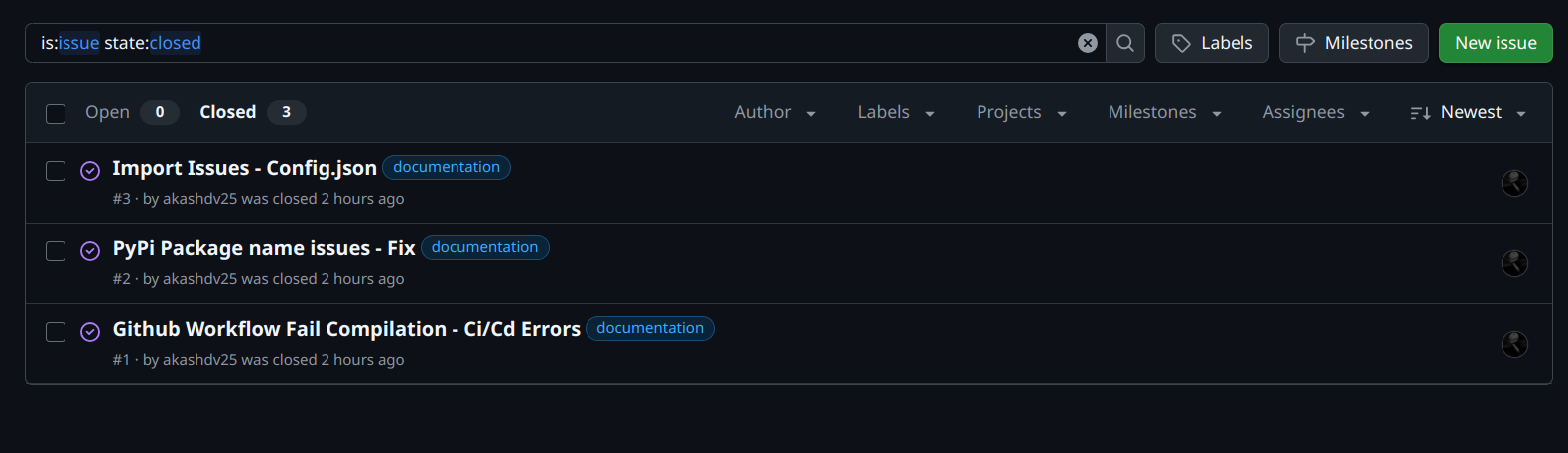Click assignee avatar on PyPi Package row
This screenshot has height=453, width=1568.
1514,263
